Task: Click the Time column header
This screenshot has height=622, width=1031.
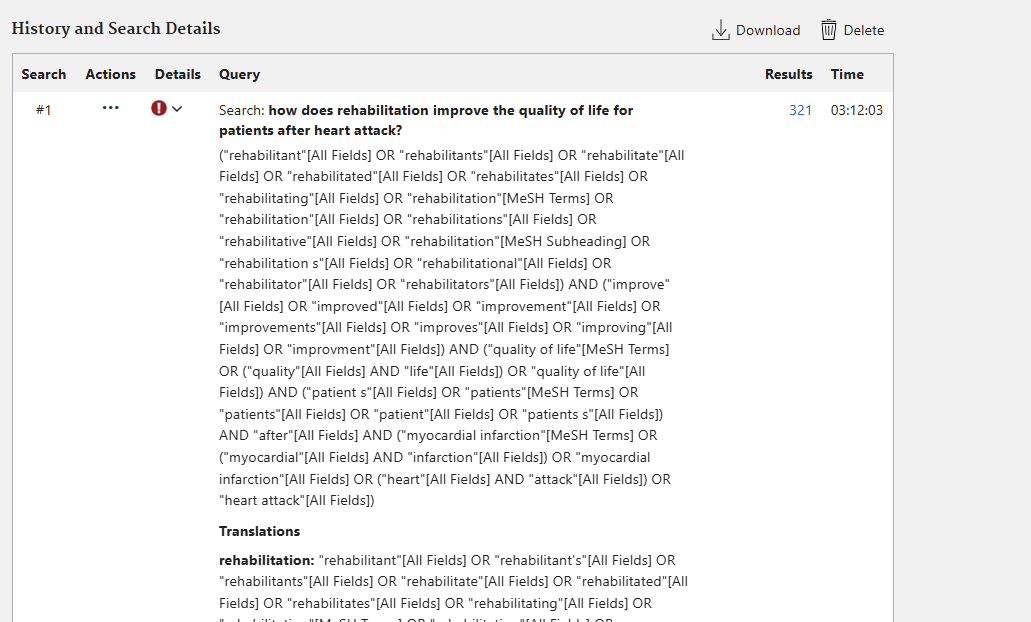Action: [847, 74]
